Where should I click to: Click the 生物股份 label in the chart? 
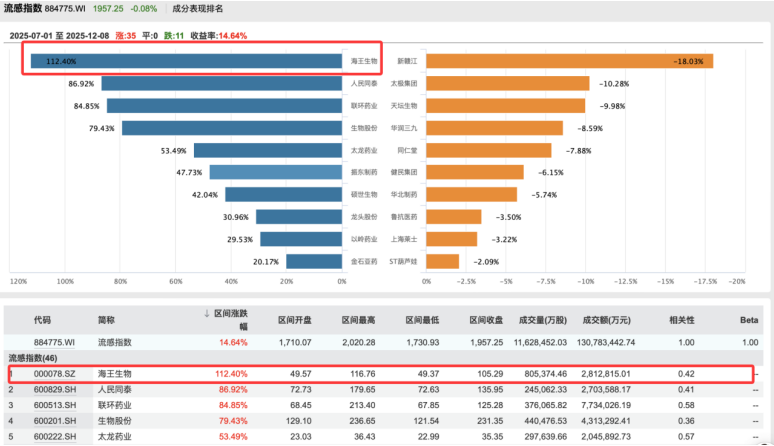tap(362, 128)
